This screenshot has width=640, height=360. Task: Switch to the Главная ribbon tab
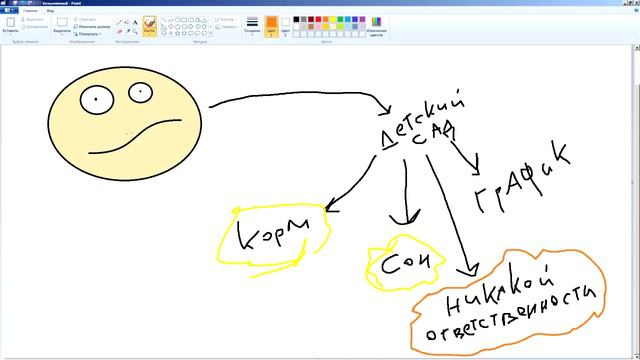point(30,11)
